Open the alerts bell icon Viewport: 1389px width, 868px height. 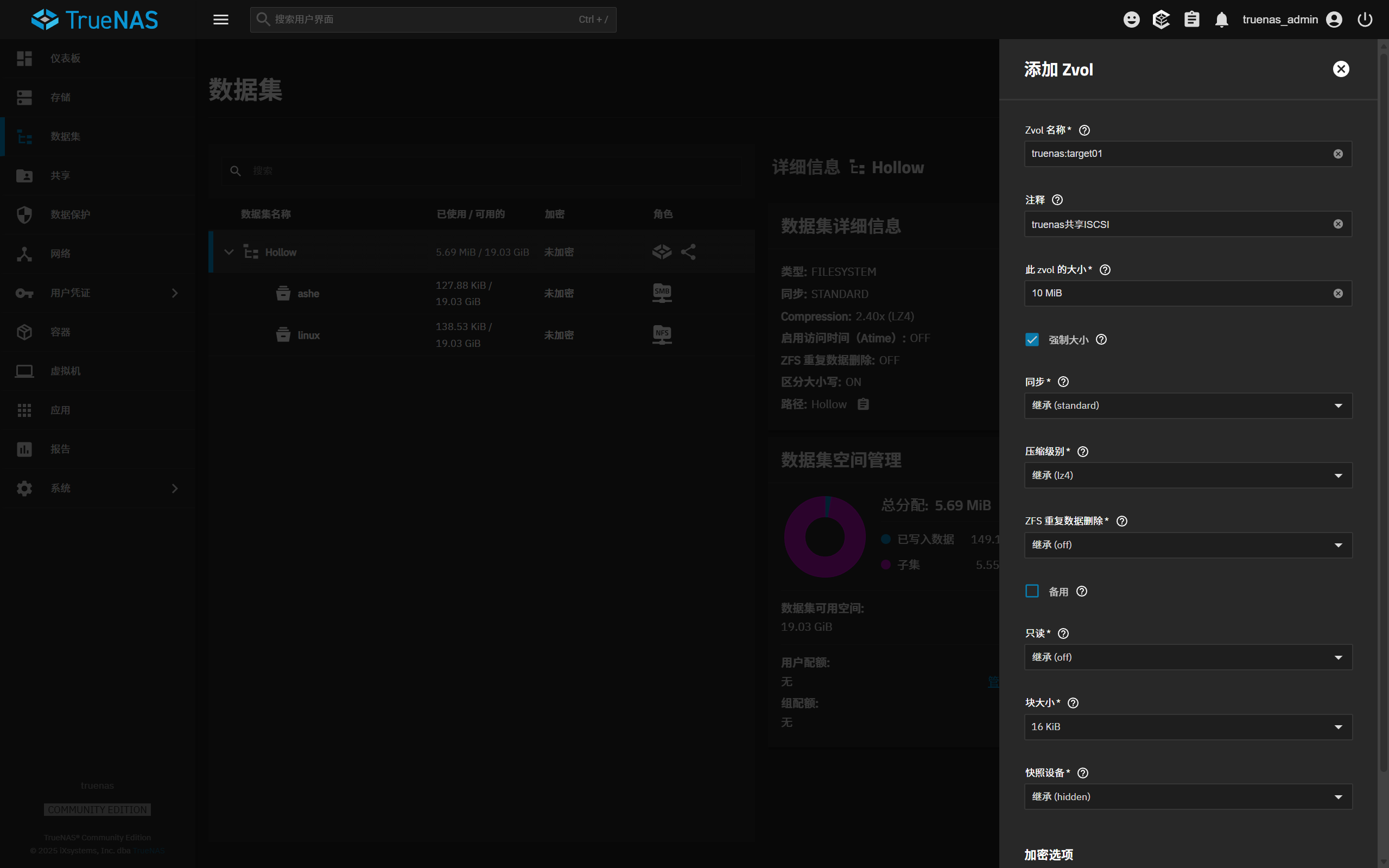tap(1221, 20)
